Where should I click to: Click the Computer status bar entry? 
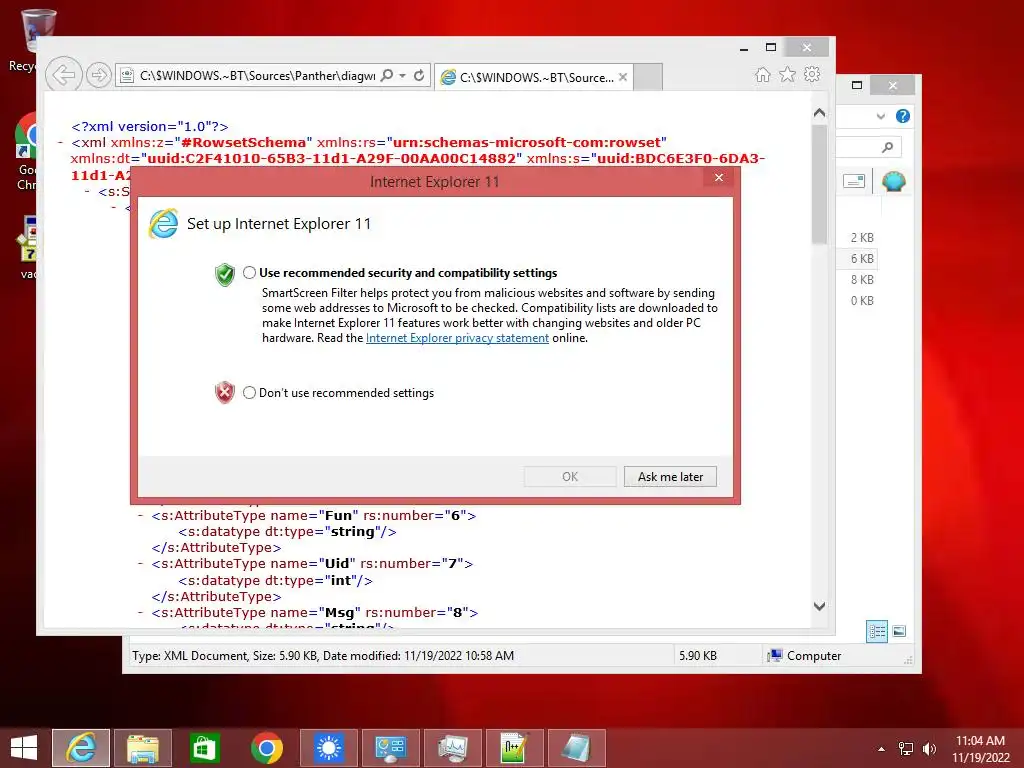[805, 656]
